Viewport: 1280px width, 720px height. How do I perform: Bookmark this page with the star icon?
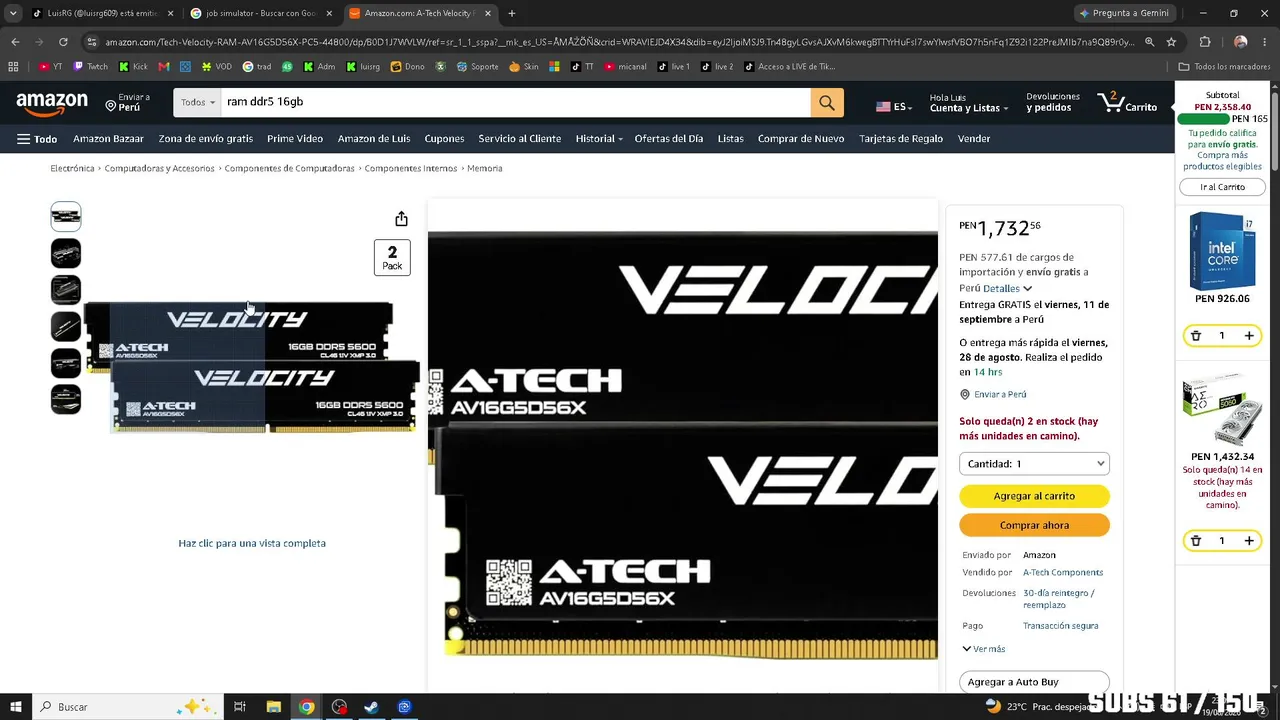click(x=1171, y=42)
